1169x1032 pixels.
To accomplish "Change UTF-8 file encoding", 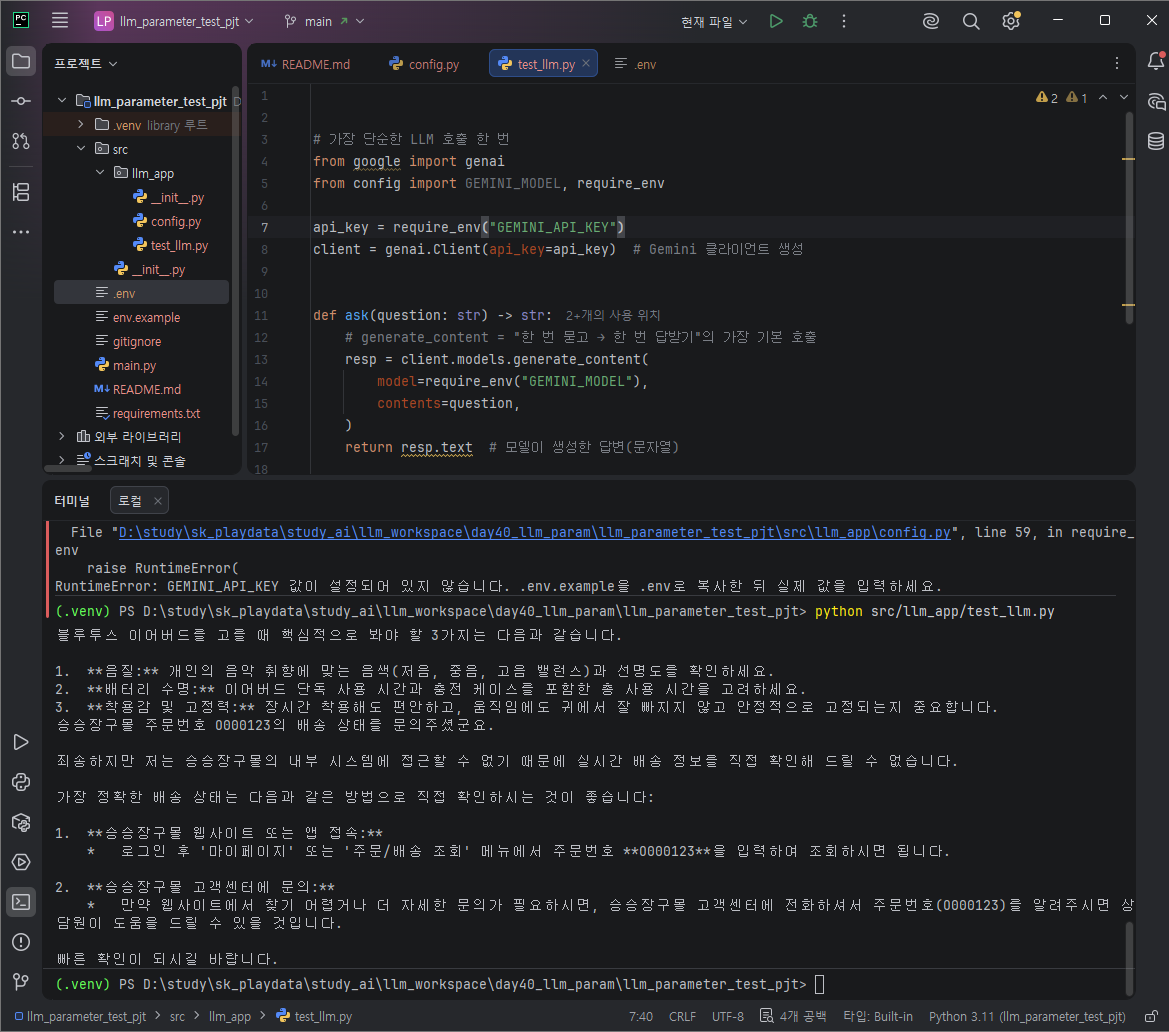I will (728, 1016).
